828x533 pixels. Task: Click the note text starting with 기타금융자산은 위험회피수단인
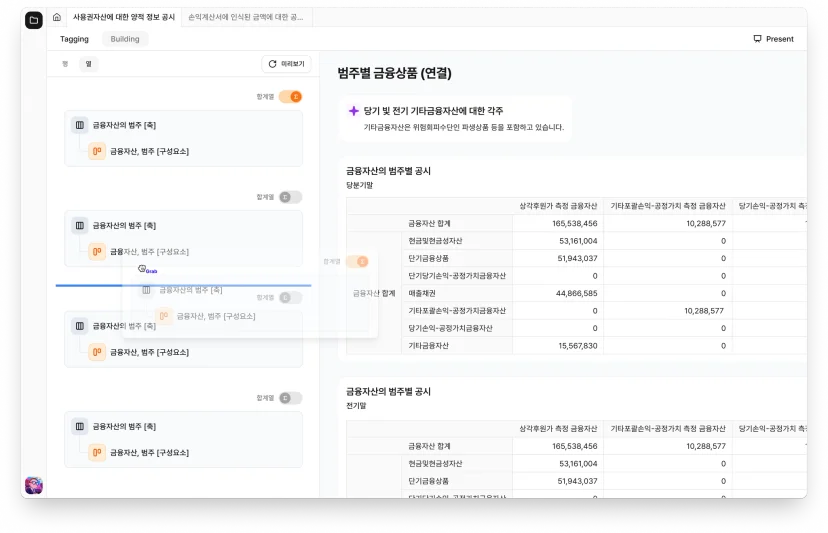[464, 127]
